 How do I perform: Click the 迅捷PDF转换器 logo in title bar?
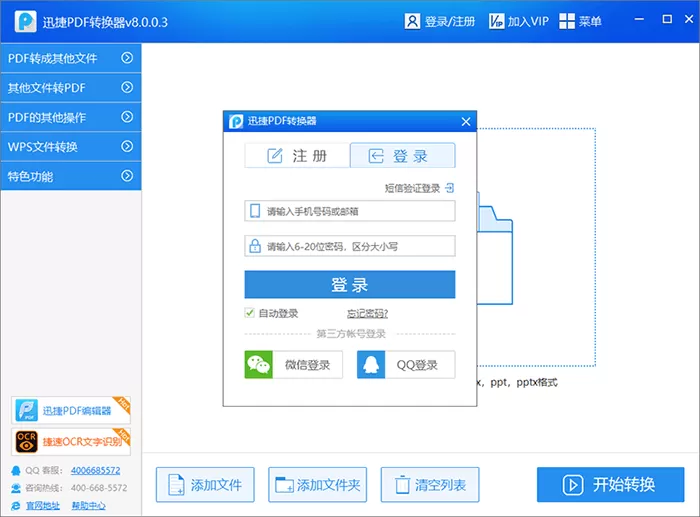(25, 21)
